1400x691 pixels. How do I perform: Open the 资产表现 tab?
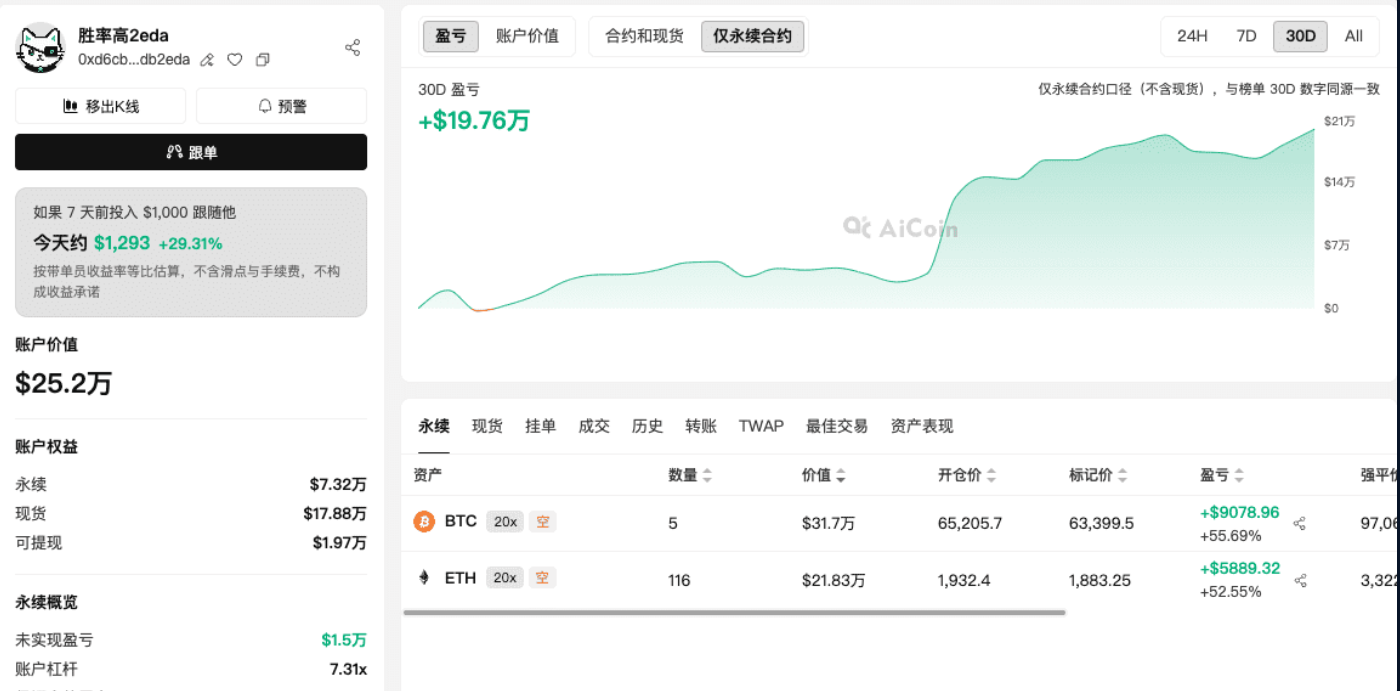tap(922, 426)
